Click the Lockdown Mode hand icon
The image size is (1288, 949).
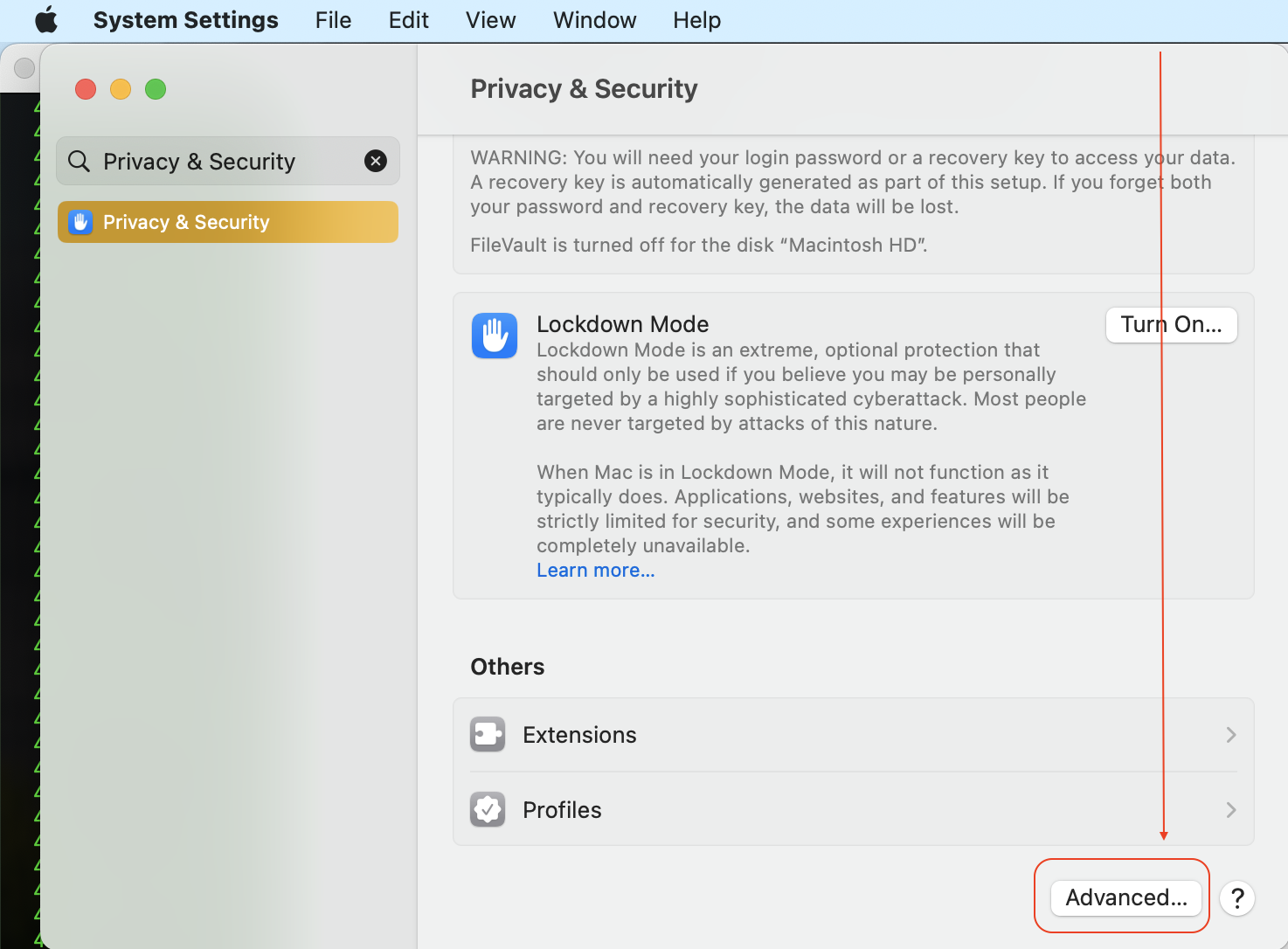(495, 336)
